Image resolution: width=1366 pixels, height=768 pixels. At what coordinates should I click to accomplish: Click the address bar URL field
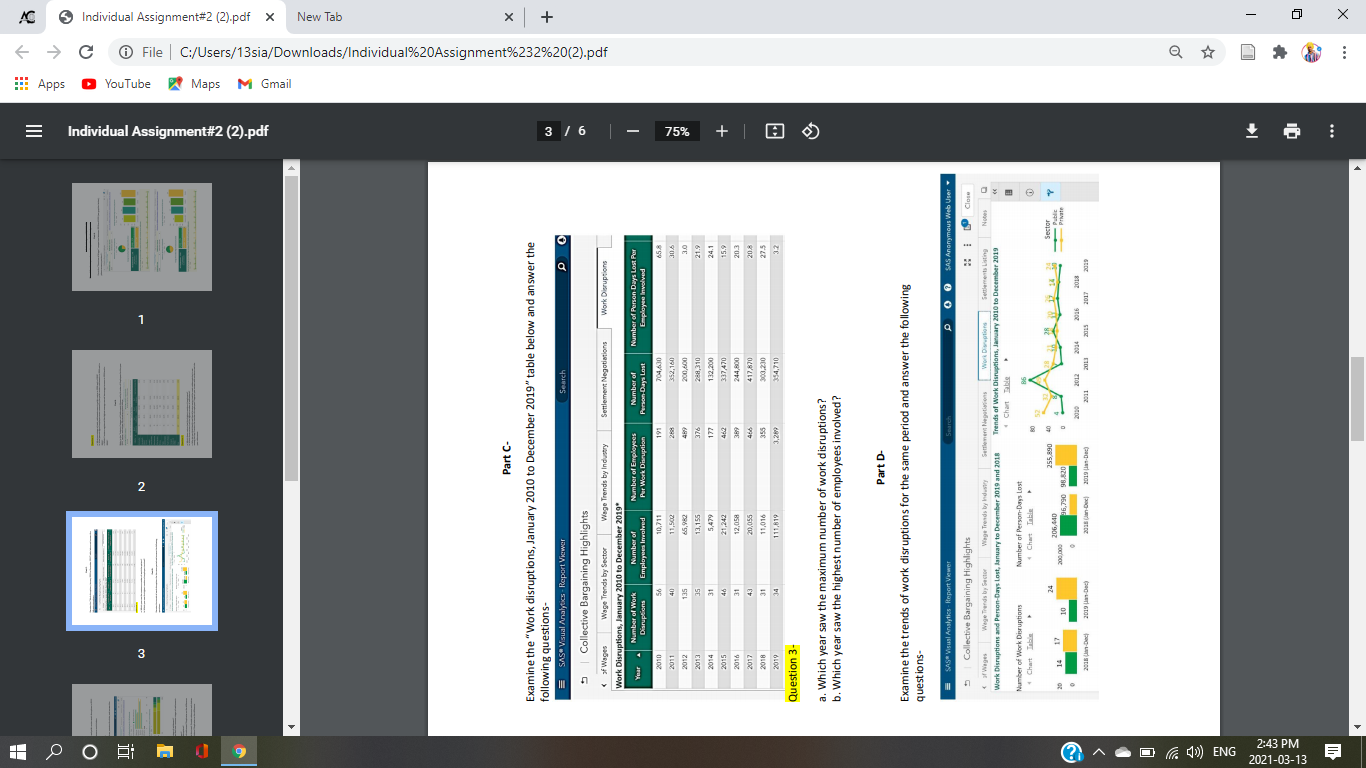pos(640,52)
